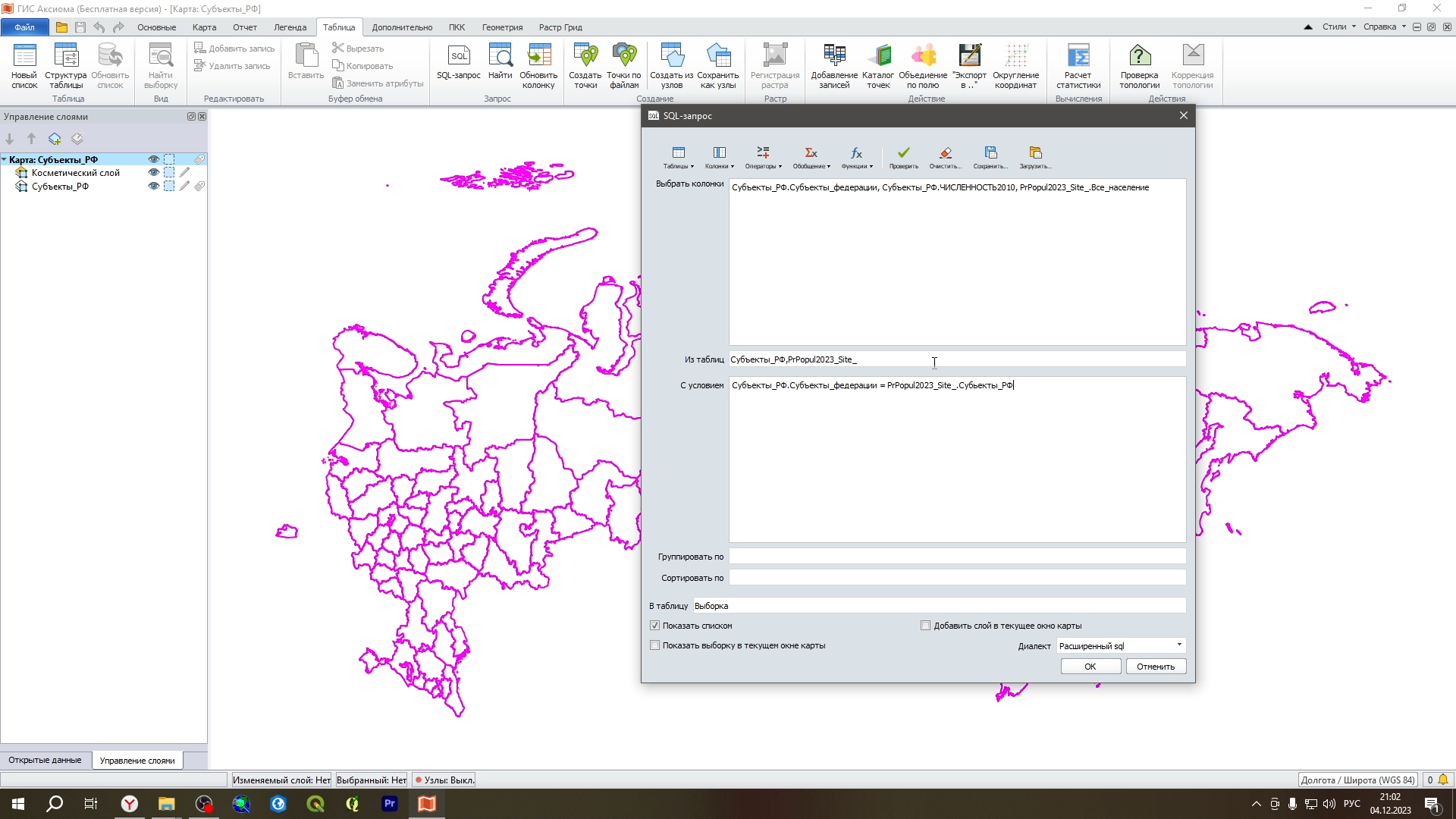1456x819 pixels.
Task: Click into Сортировать по field
Action: (957, 578)
